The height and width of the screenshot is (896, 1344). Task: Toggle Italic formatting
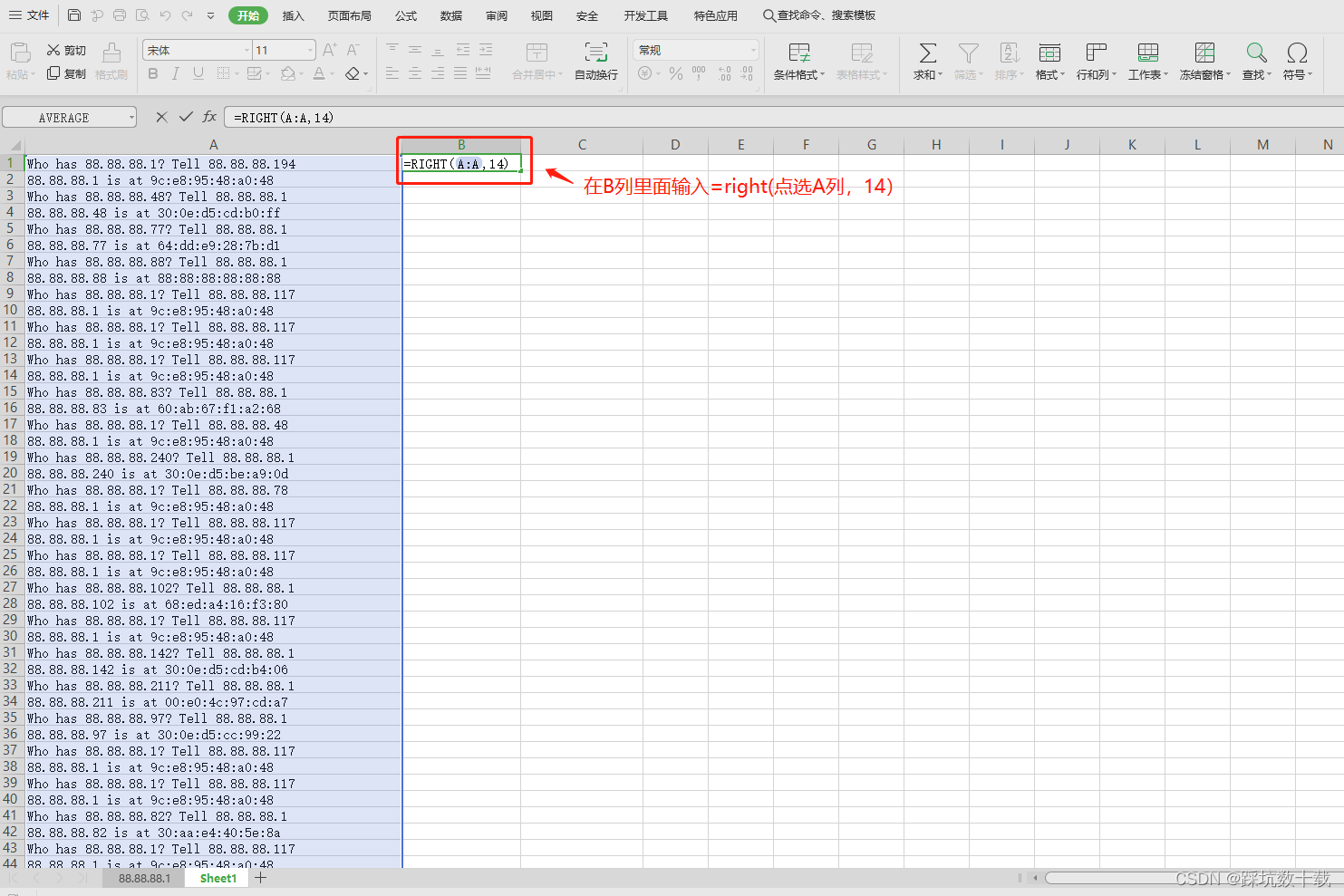coord(176,73)
